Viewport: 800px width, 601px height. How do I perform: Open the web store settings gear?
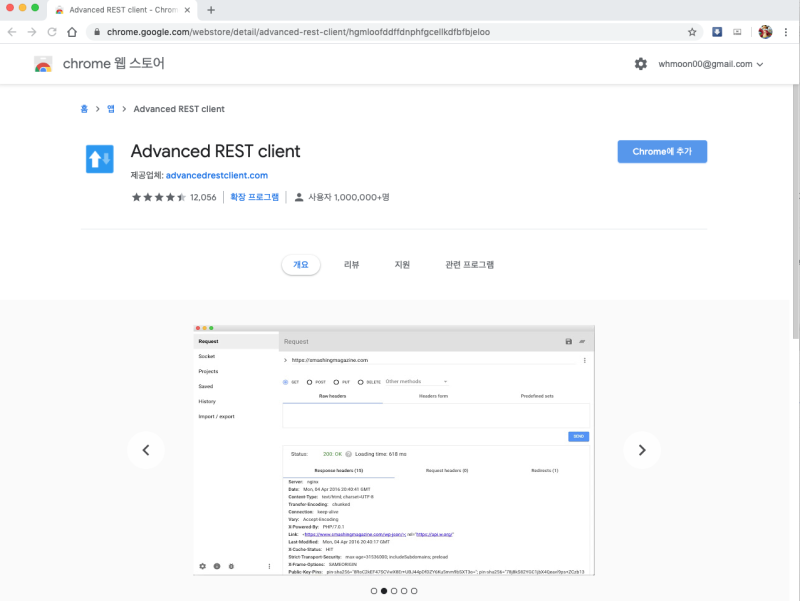641,63
